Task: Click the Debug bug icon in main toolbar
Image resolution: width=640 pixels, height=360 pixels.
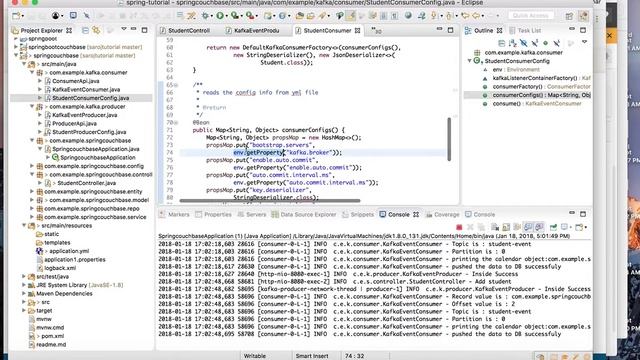Action: coord(205,16)
